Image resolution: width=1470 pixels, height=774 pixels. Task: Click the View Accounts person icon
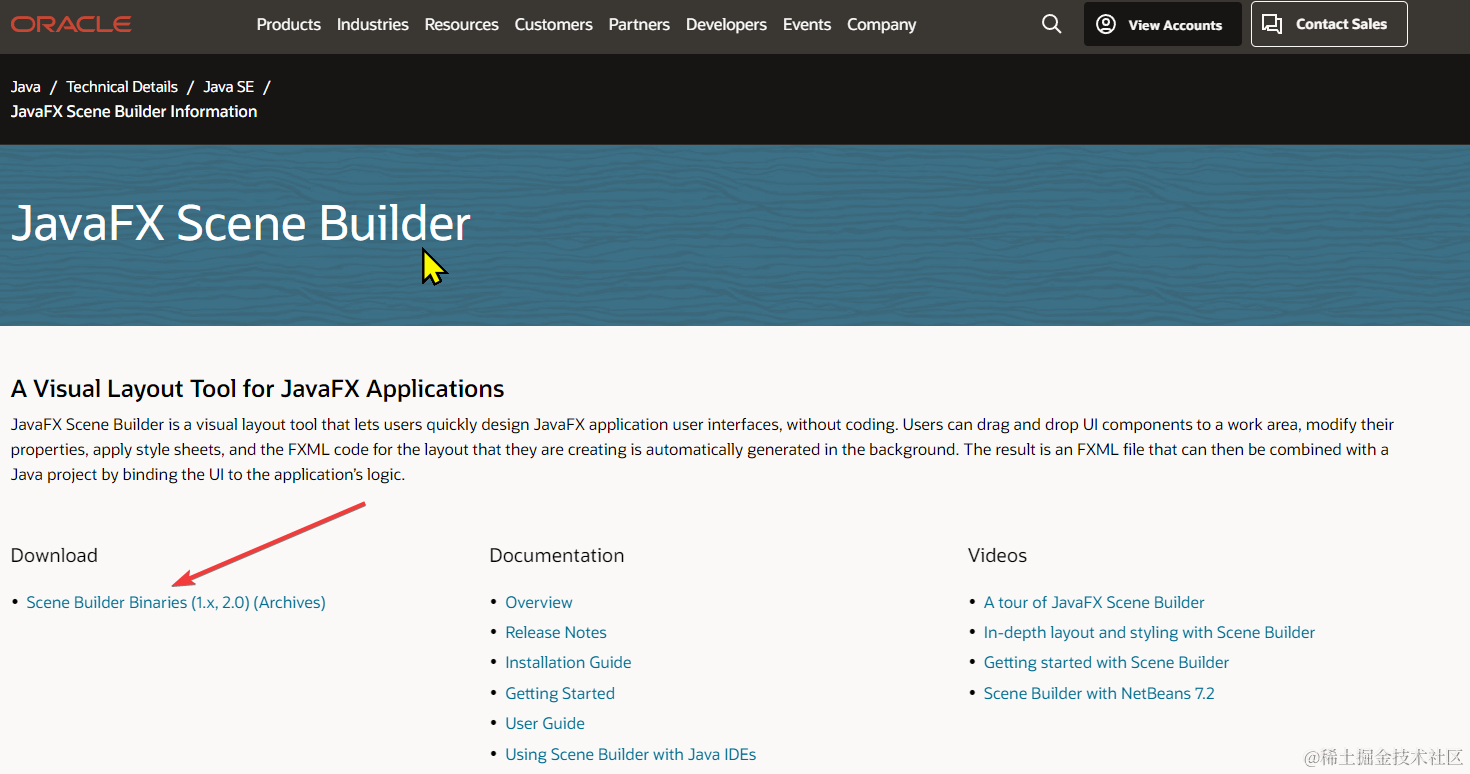[1106, 23]
